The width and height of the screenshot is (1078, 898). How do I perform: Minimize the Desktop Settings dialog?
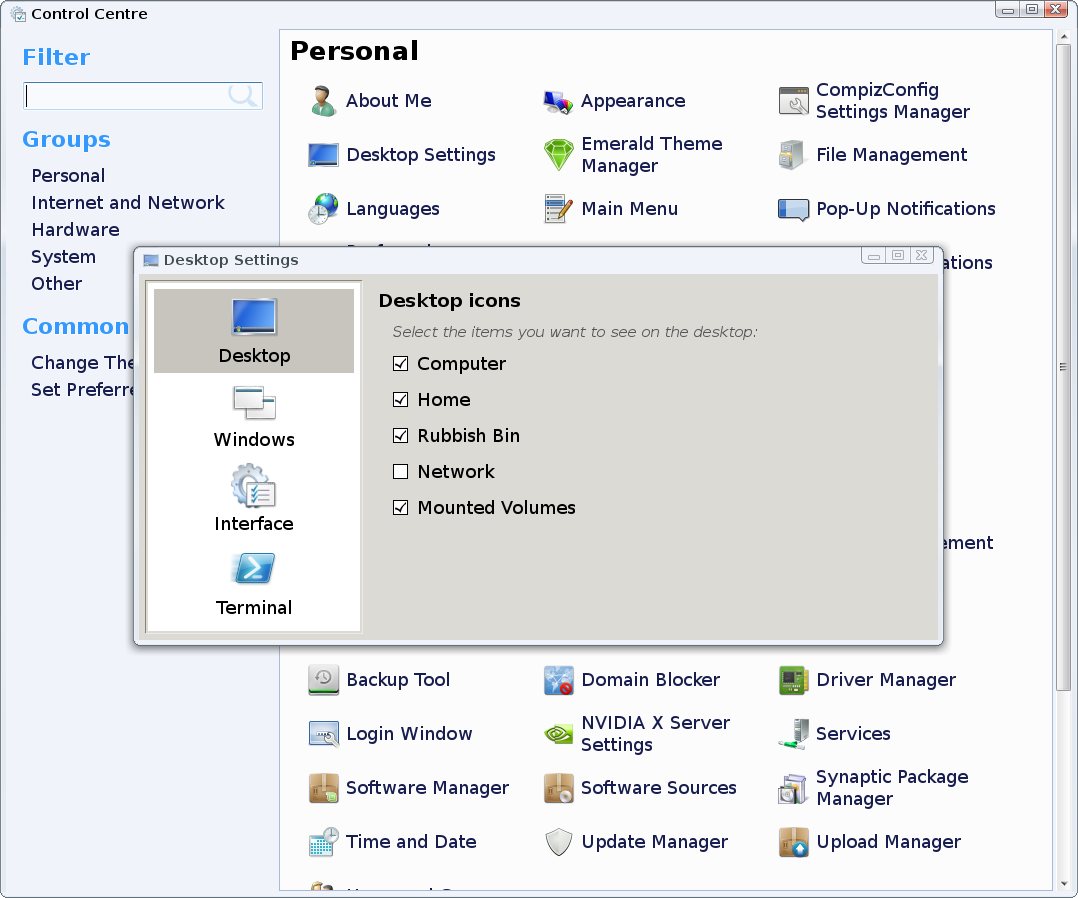point(873,255)
